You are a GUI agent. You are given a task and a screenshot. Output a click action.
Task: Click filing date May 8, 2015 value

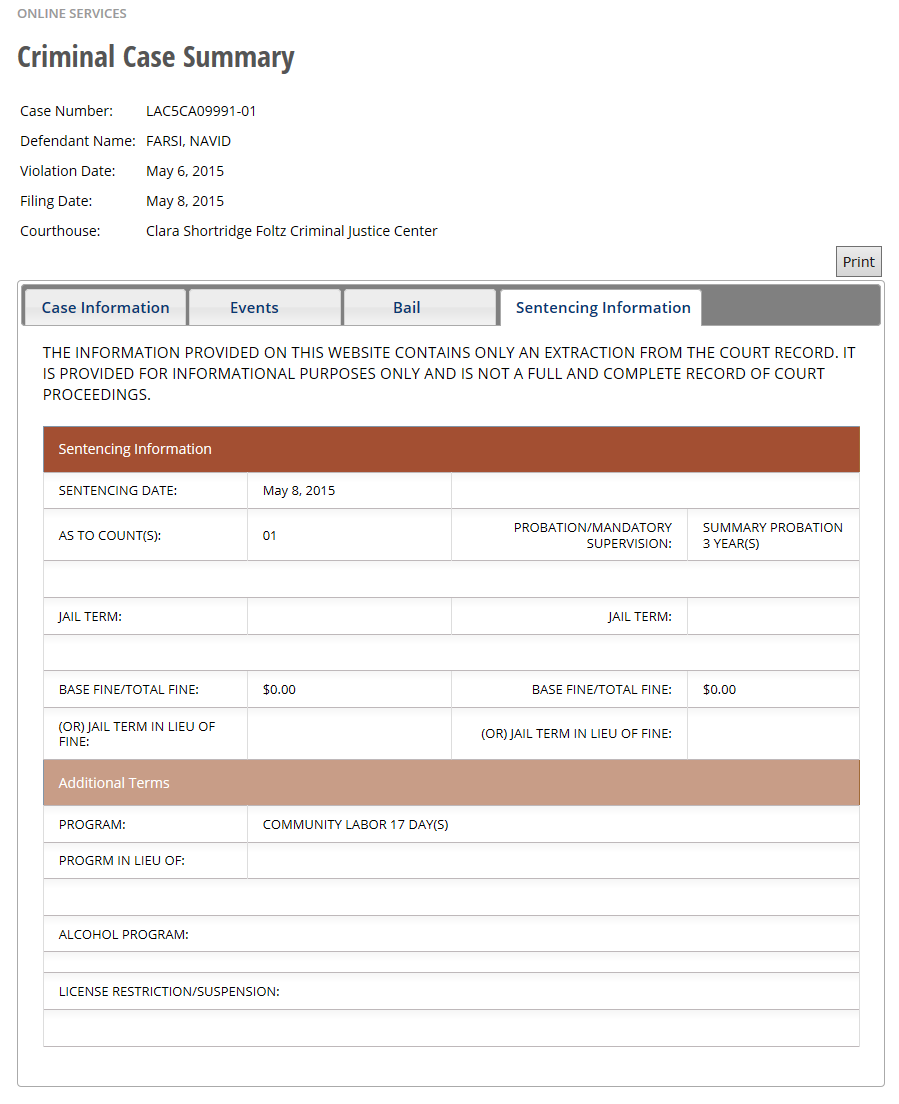tap(184, 201)
